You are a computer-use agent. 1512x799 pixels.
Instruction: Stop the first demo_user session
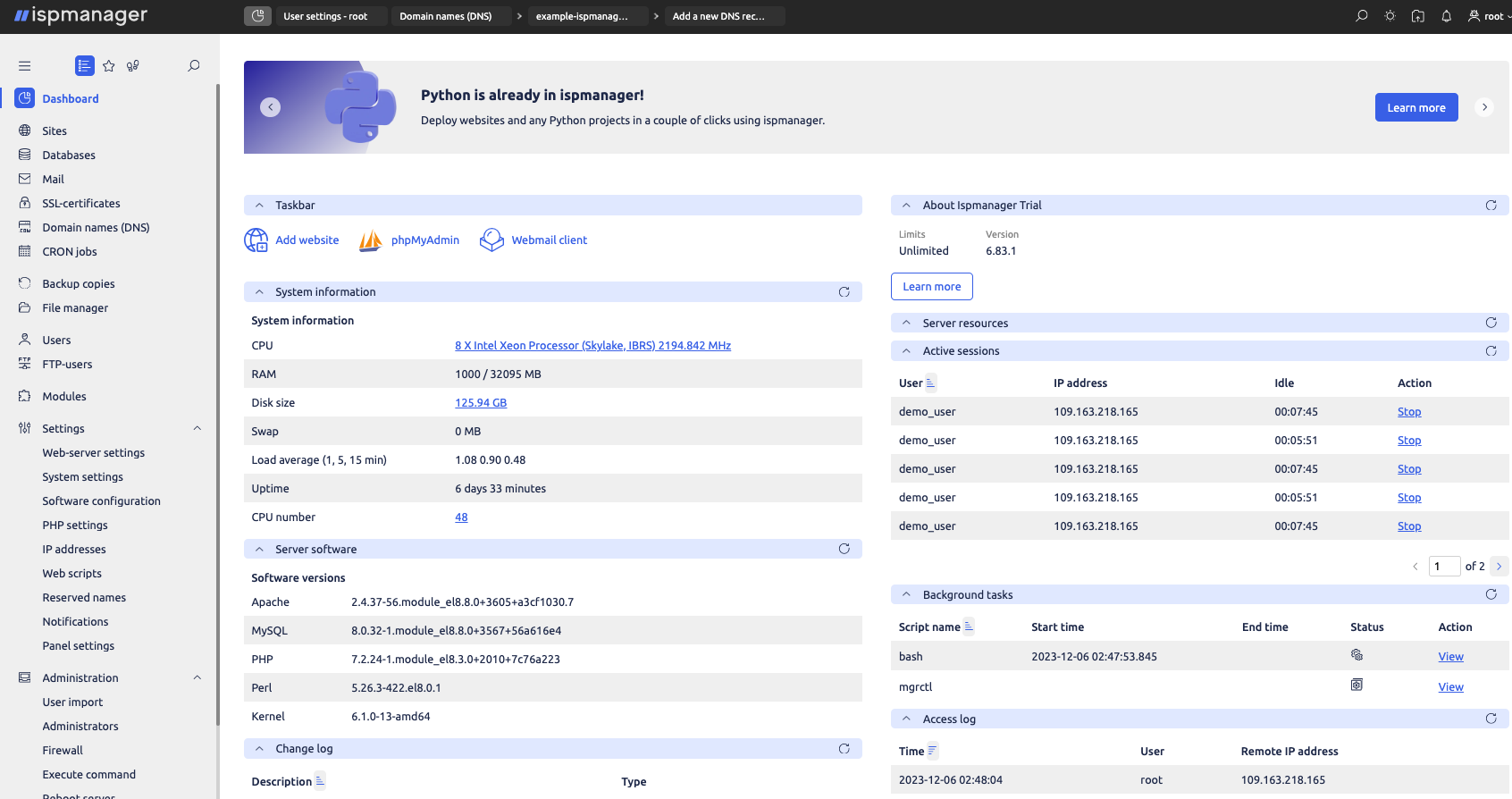1408,412
